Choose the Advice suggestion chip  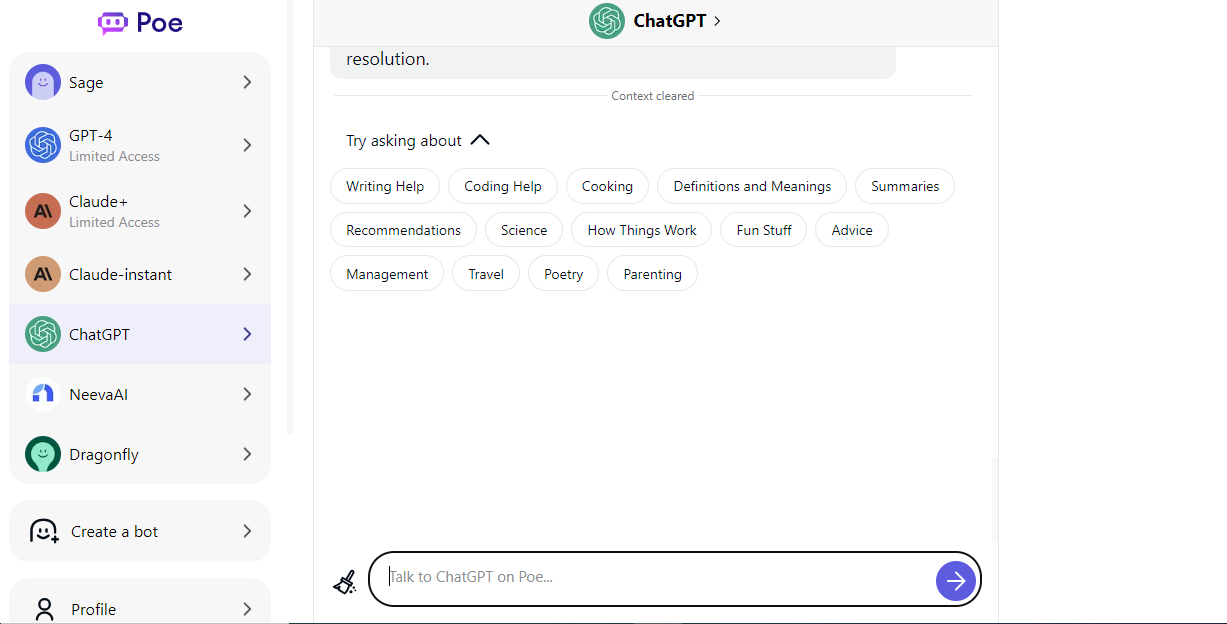point(852,230)
